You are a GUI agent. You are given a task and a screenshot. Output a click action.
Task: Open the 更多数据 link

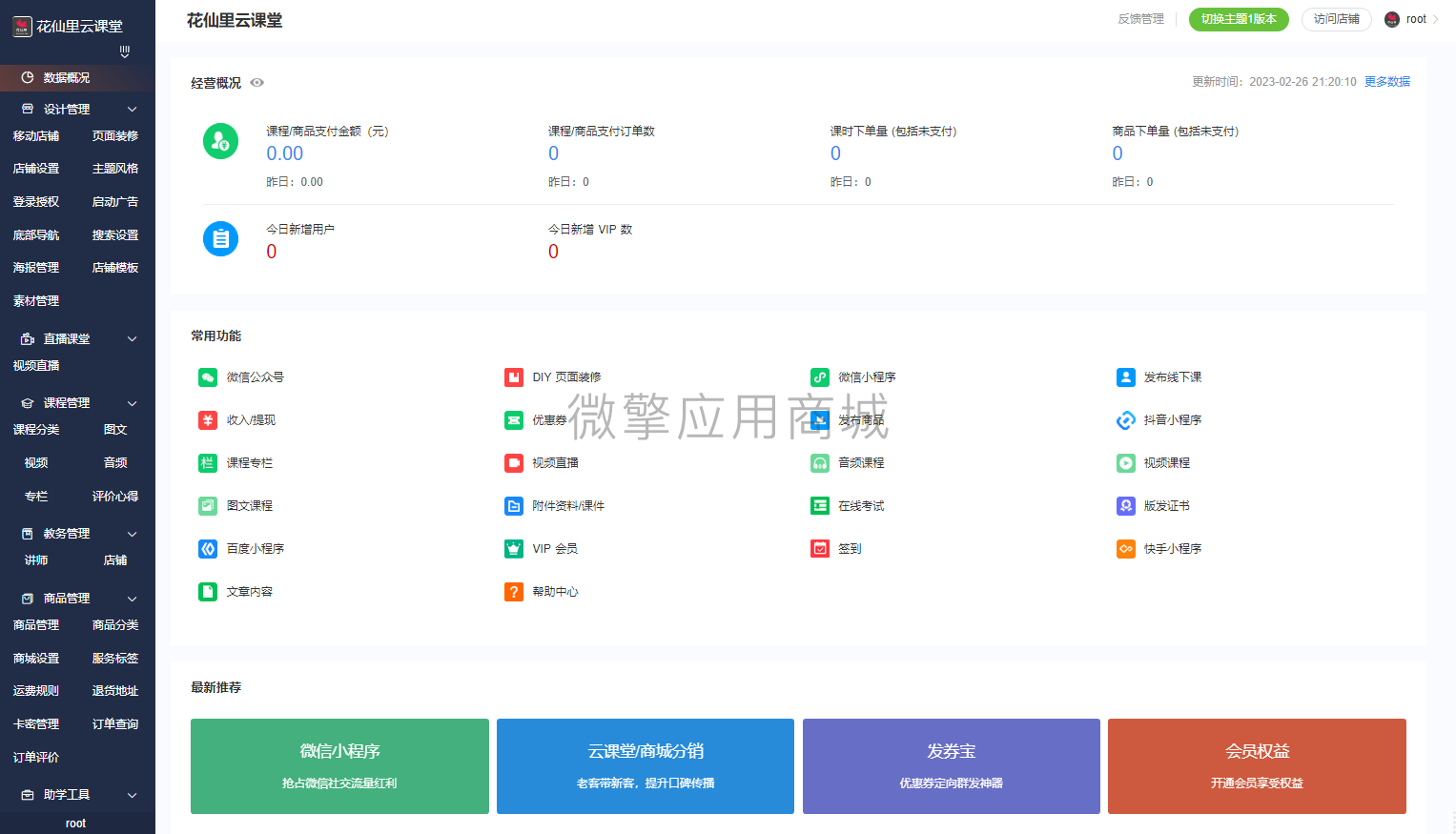click(x=1387, y=82)
